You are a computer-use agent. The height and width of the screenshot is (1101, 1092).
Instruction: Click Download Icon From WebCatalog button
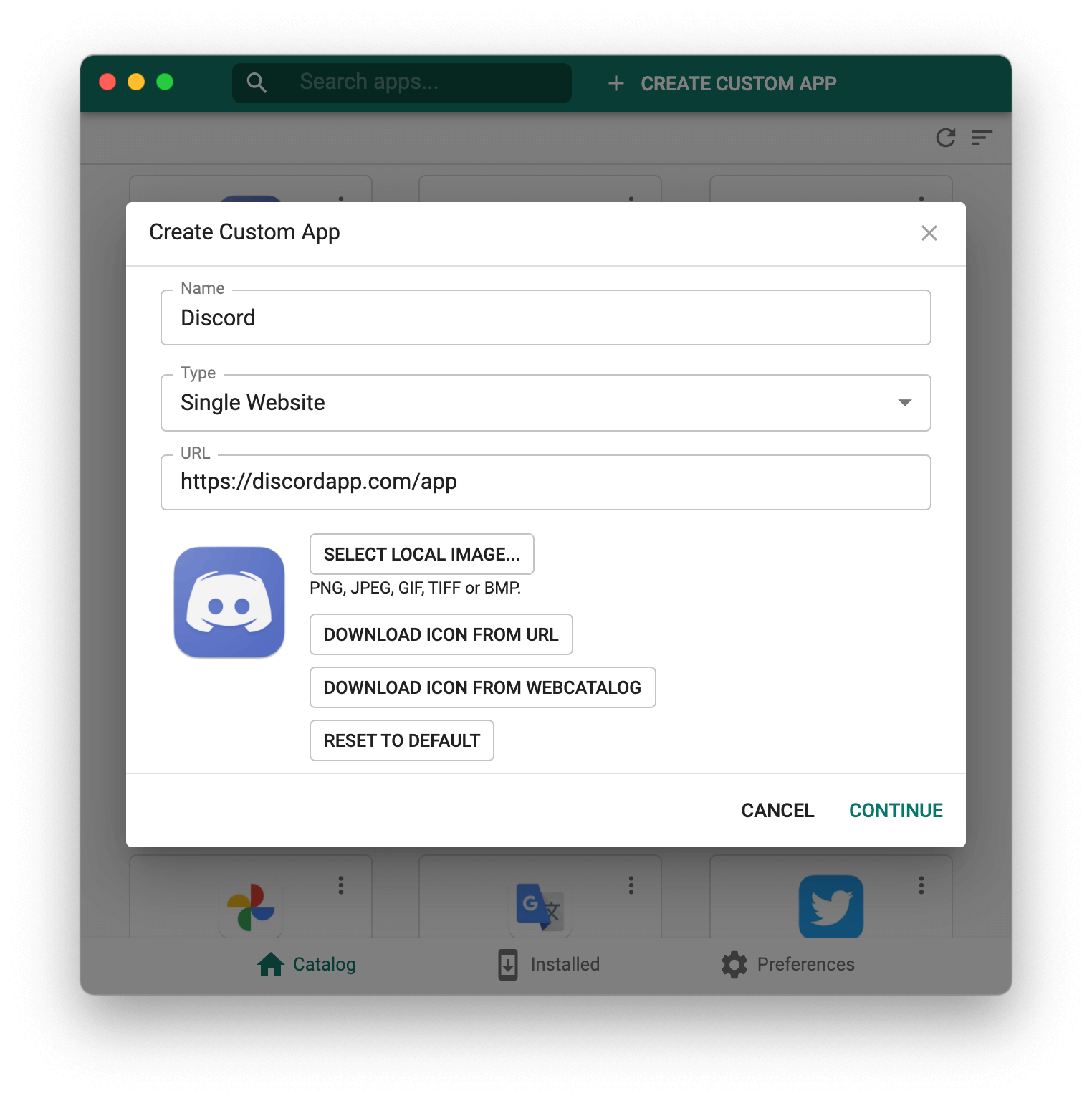pyautogui.click(x=483, y=687)
